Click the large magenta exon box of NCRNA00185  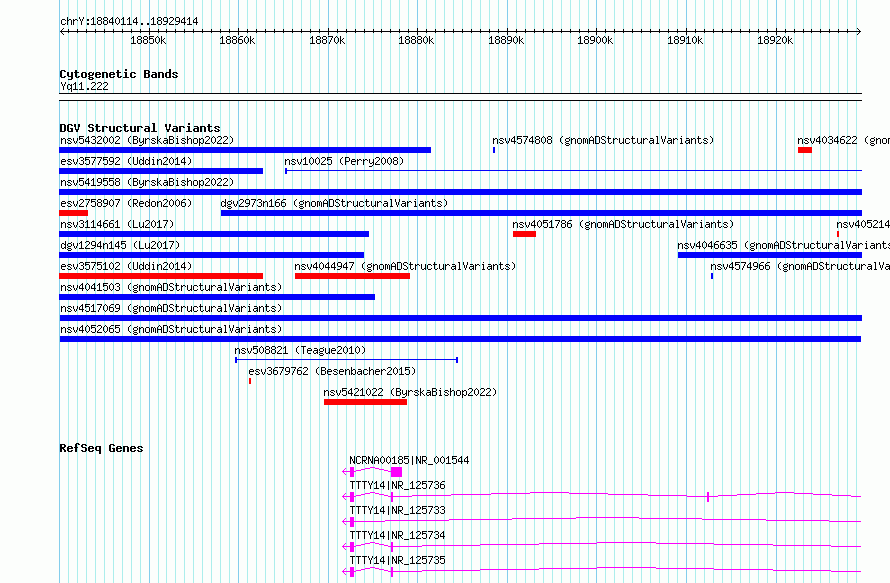[x=397, y=472]
